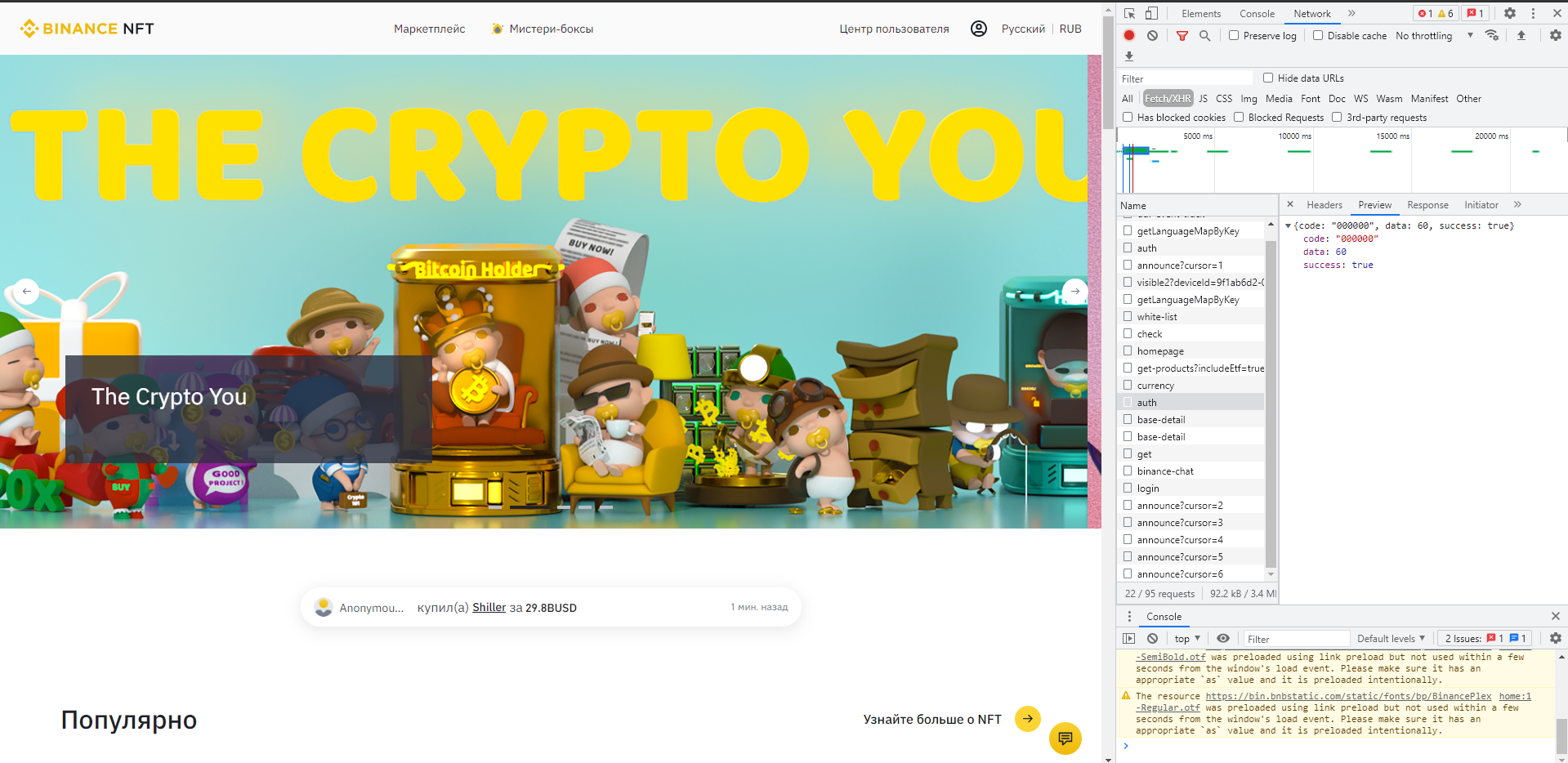Viewport: 1568px width, 763px height.
Task: Open the Маркетплейс menu item
Action: 429,29
